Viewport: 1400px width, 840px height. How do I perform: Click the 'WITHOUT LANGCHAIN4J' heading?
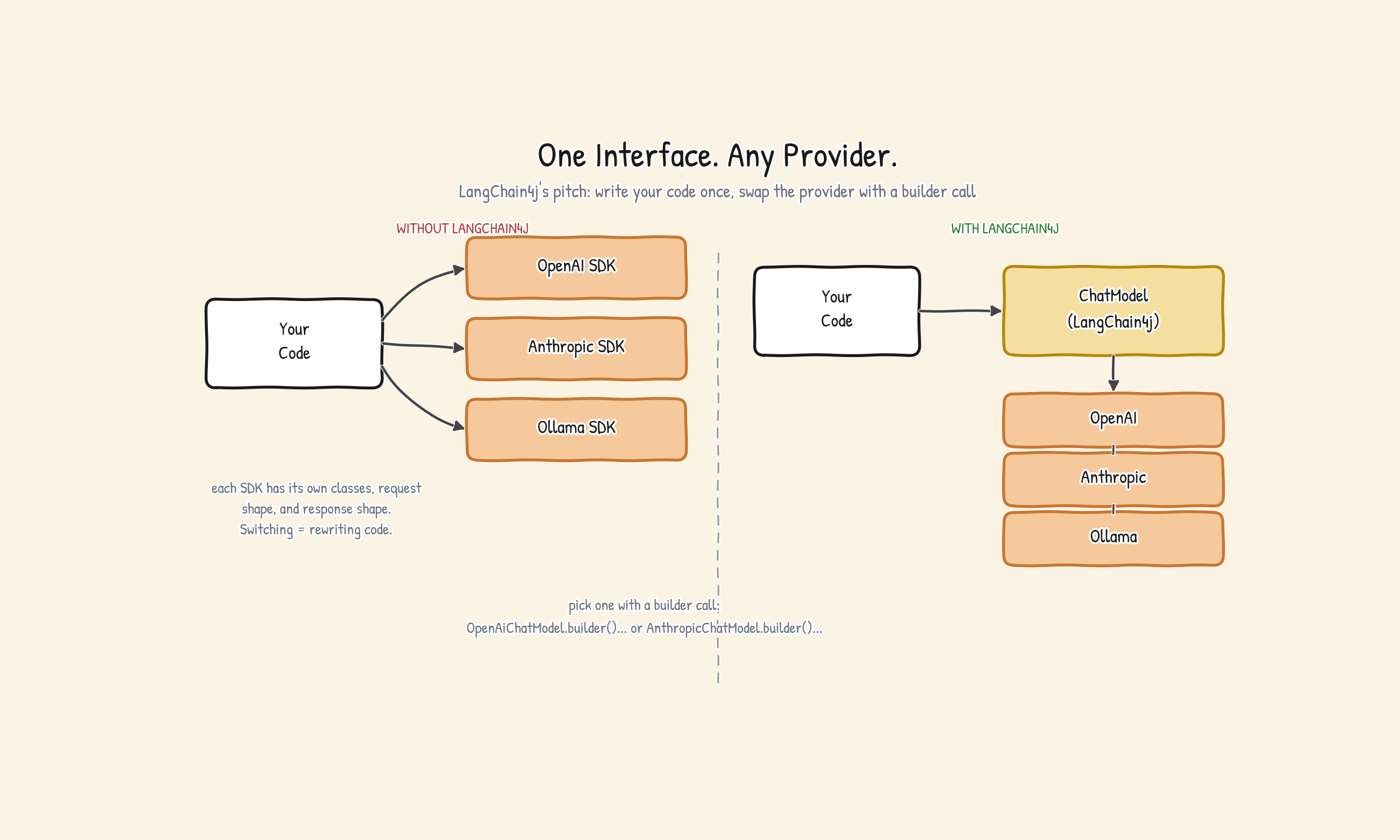[x=463, y=229]
